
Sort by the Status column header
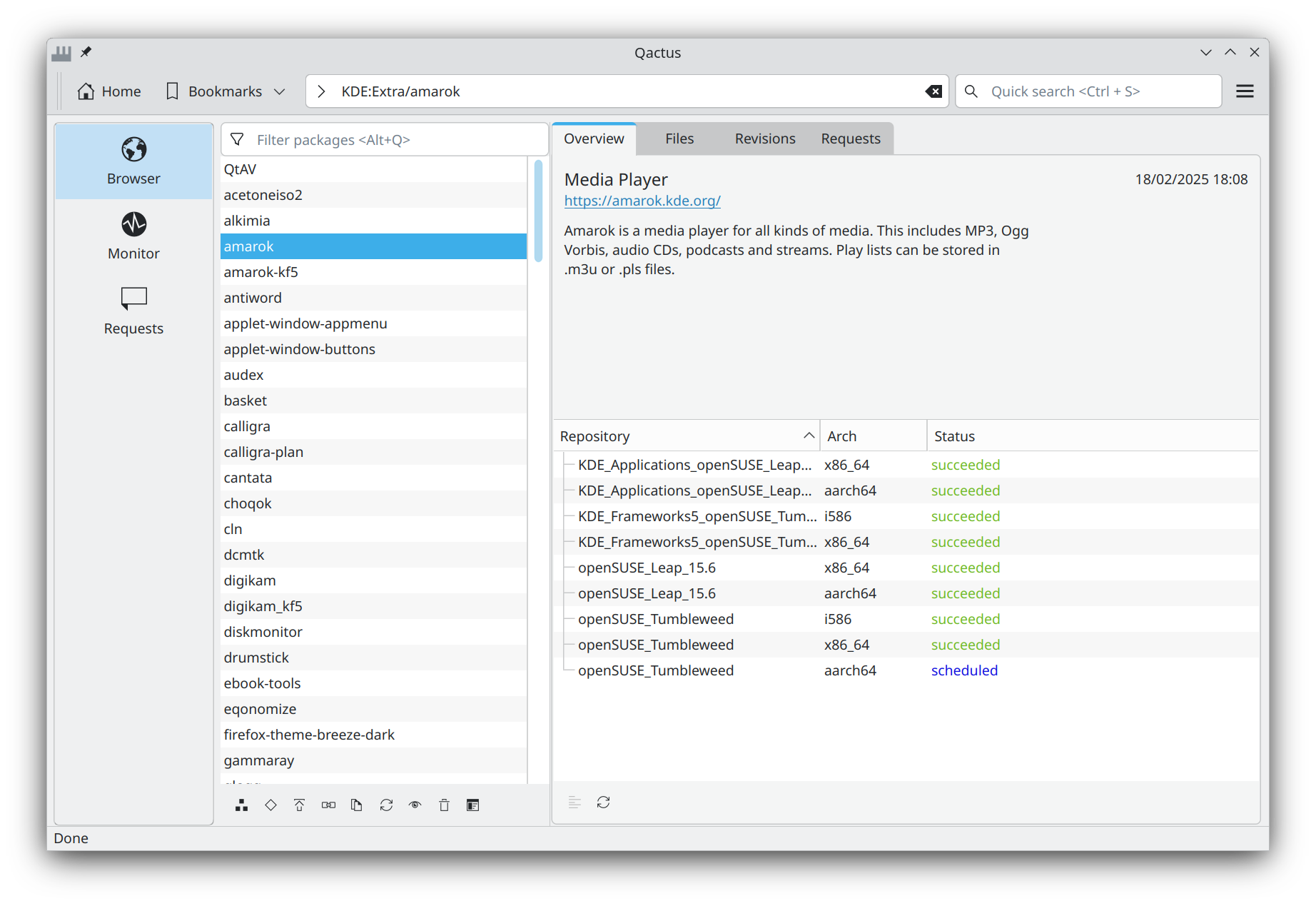(x=1092, y=436)
